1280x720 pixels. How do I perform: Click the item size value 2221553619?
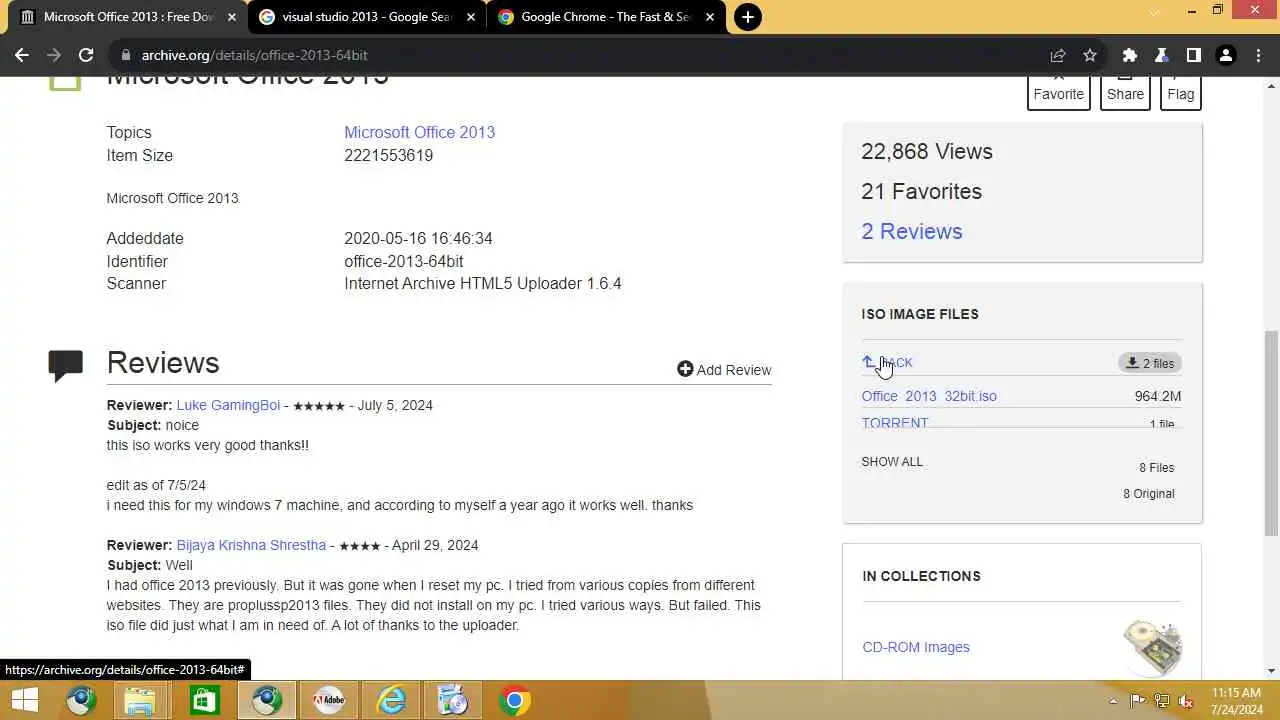[388, 155]
